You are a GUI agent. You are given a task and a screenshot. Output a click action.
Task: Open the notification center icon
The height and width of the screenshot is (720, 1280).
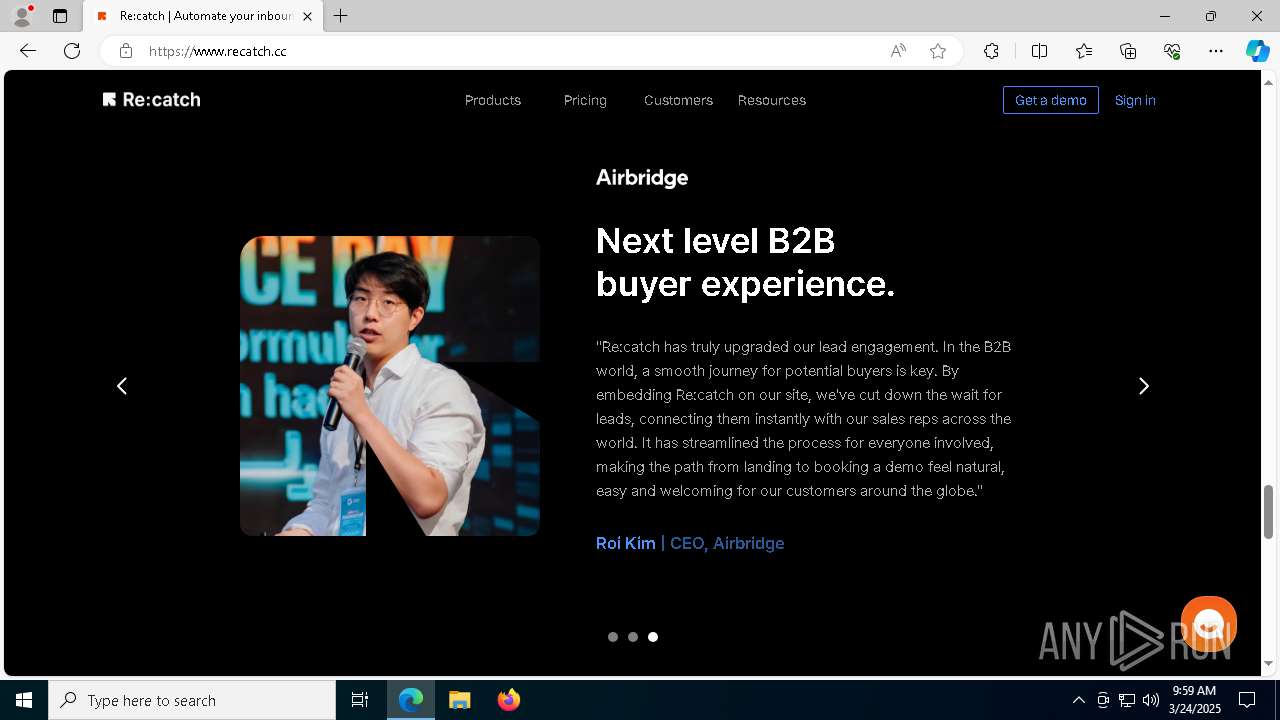tap(1247, 700)
